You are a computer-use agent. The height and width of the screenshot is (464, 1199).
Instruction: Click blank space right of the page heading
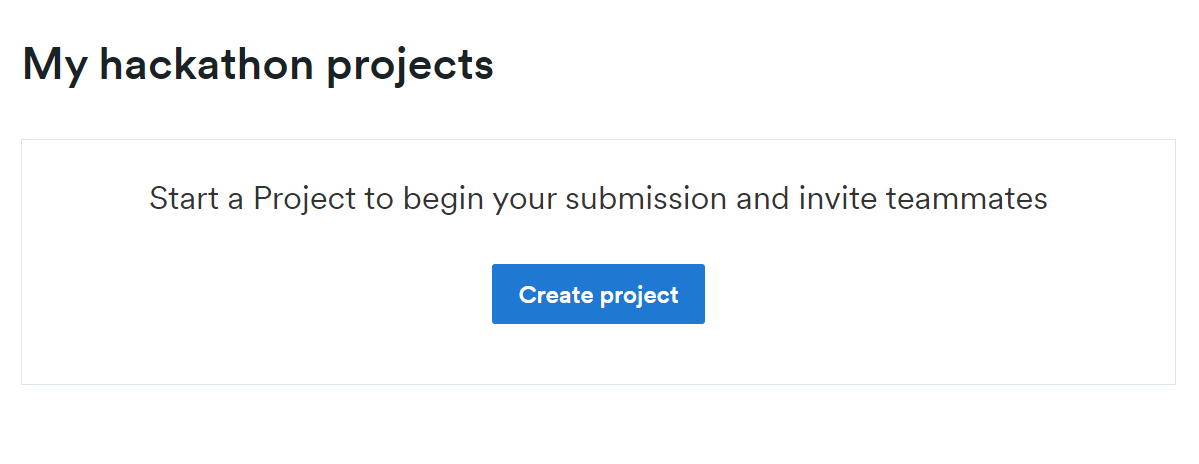tap(841, 65)
